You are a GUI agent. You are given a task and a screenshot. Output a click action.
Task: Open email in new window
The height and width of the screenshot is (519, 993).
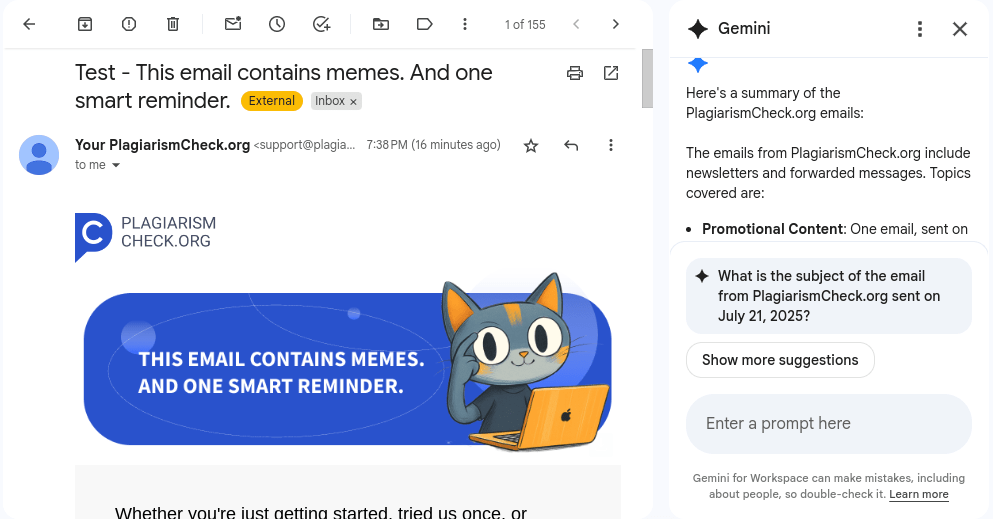point(611,73)
